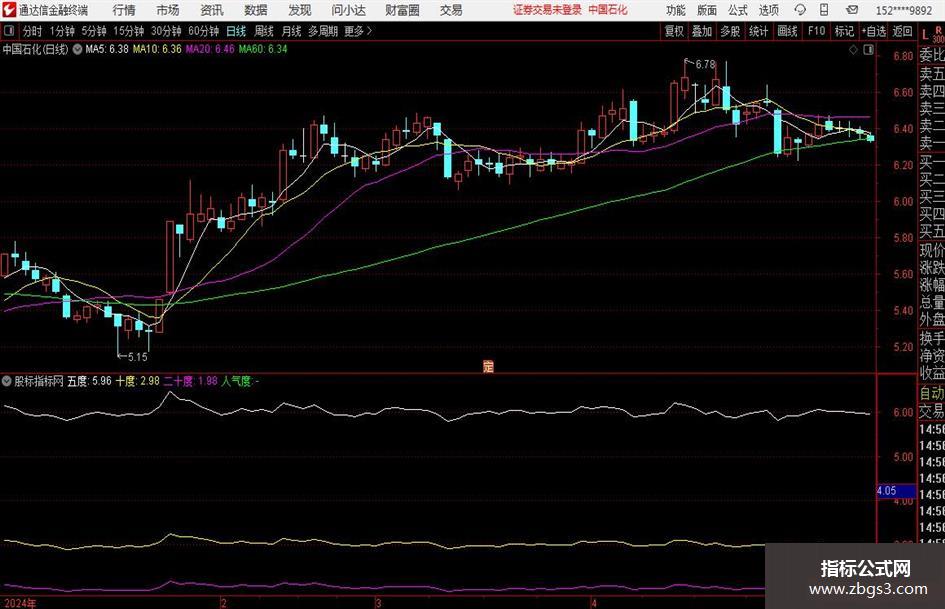The image size is (945, 609).
Task: Click the MA20: 6.46 label
Action: pyautogui.click(x=210, y=49)
